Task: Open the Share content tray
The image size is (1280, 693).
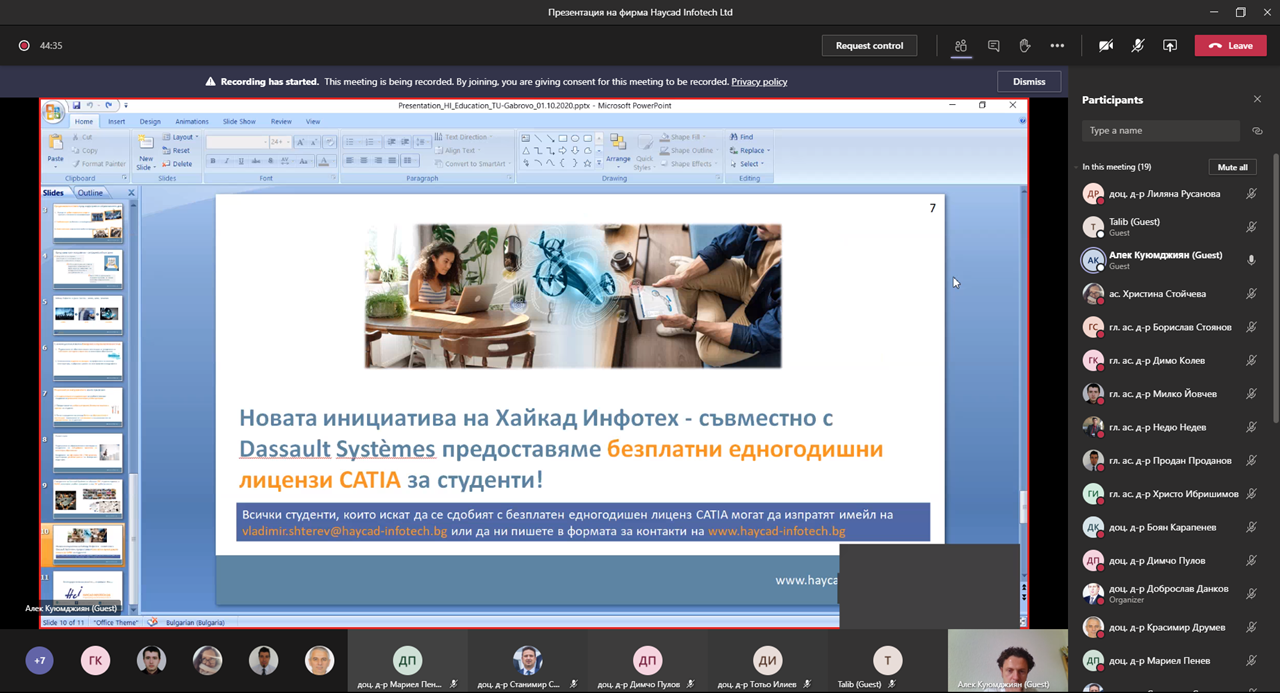Action: [1170, 45]
